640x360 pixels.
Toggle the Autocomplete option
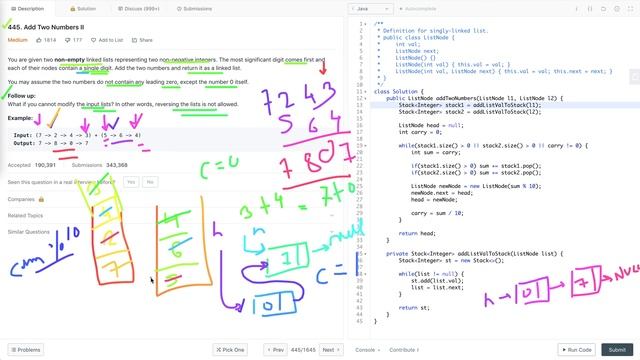(418, 9)
